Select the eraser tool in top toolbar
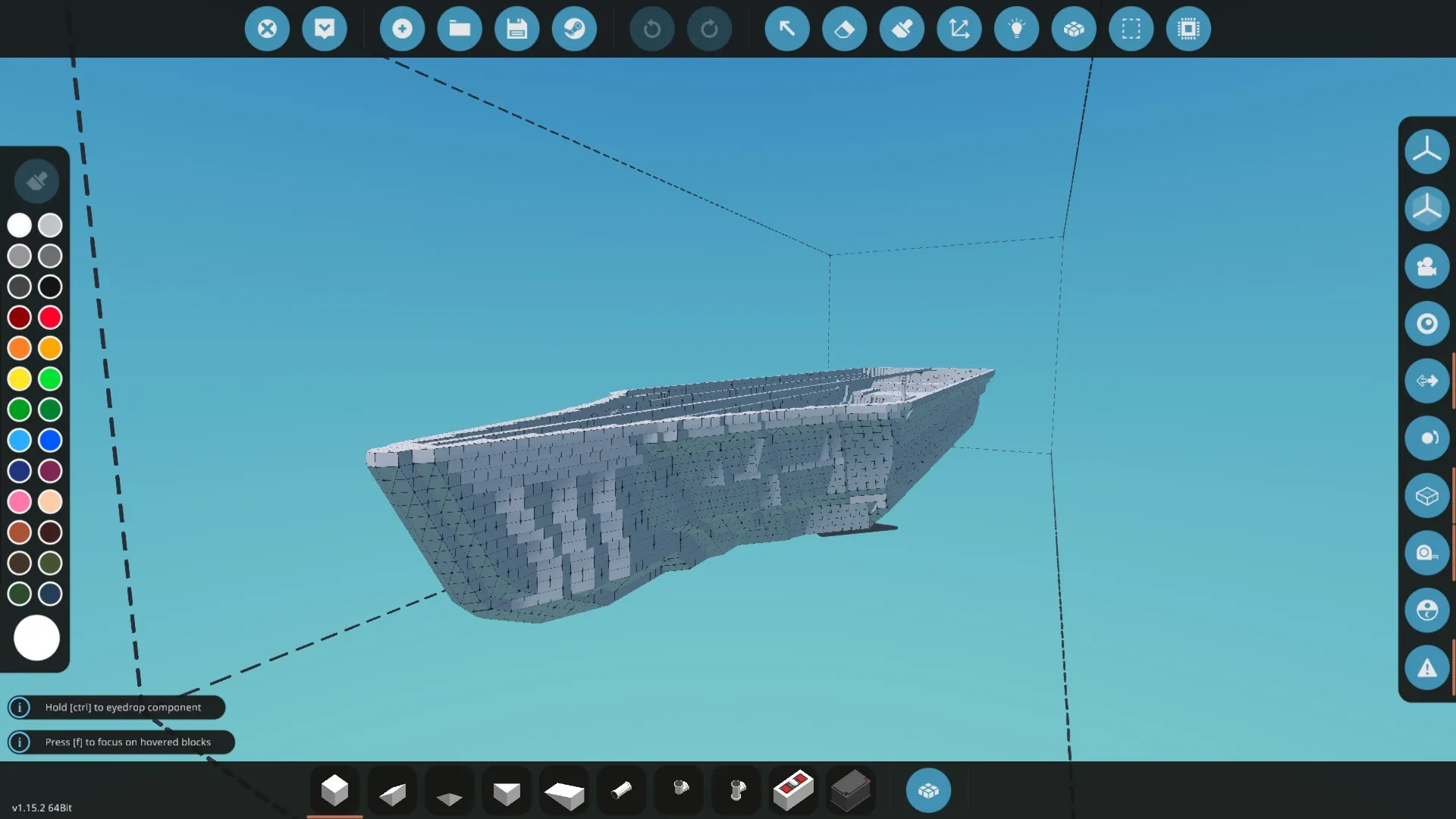The width and height of the screenshot is (1456, 819). pos(844,29)
